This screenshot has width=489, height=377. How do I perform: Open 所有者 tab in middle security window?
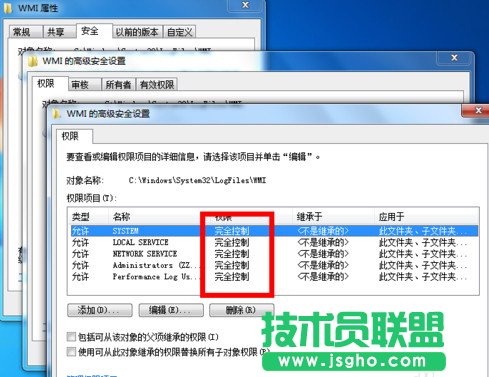(x=118, y=85)
